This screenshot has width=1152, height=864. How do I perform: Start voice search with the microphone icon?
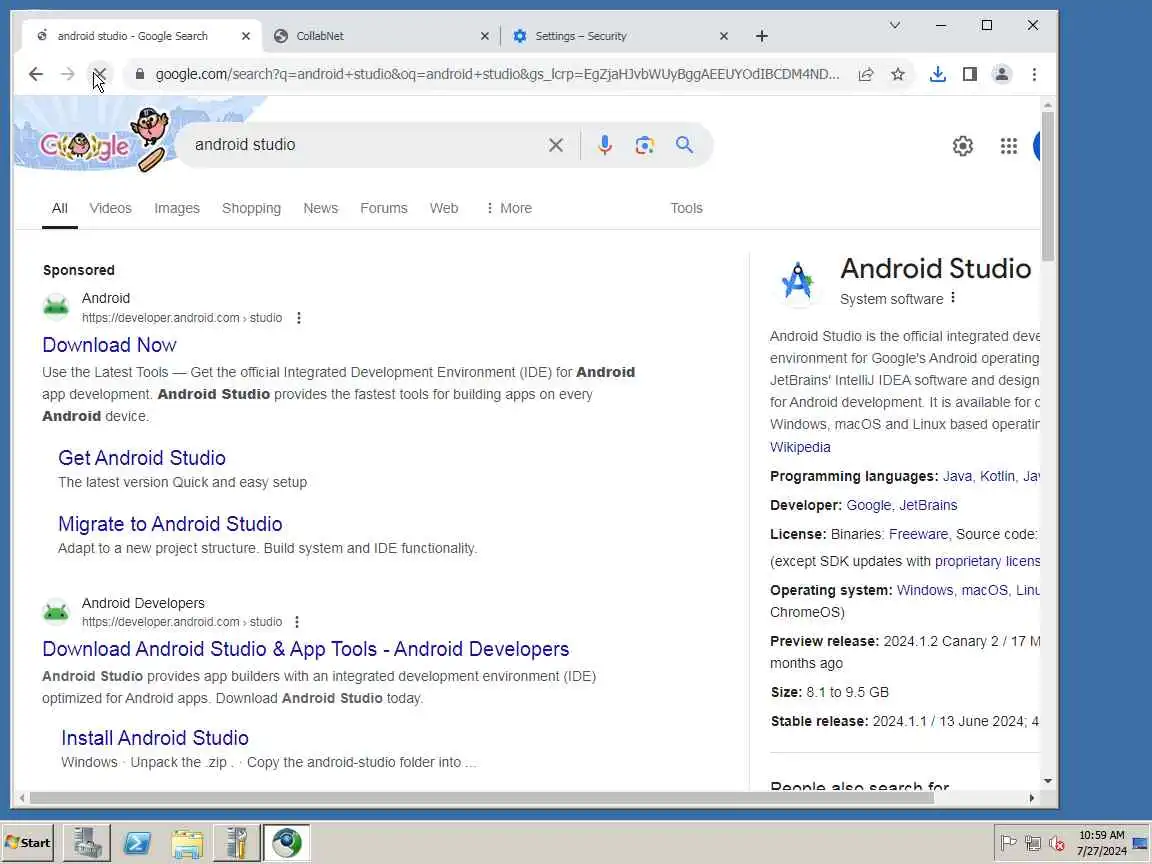pos(605,145)
